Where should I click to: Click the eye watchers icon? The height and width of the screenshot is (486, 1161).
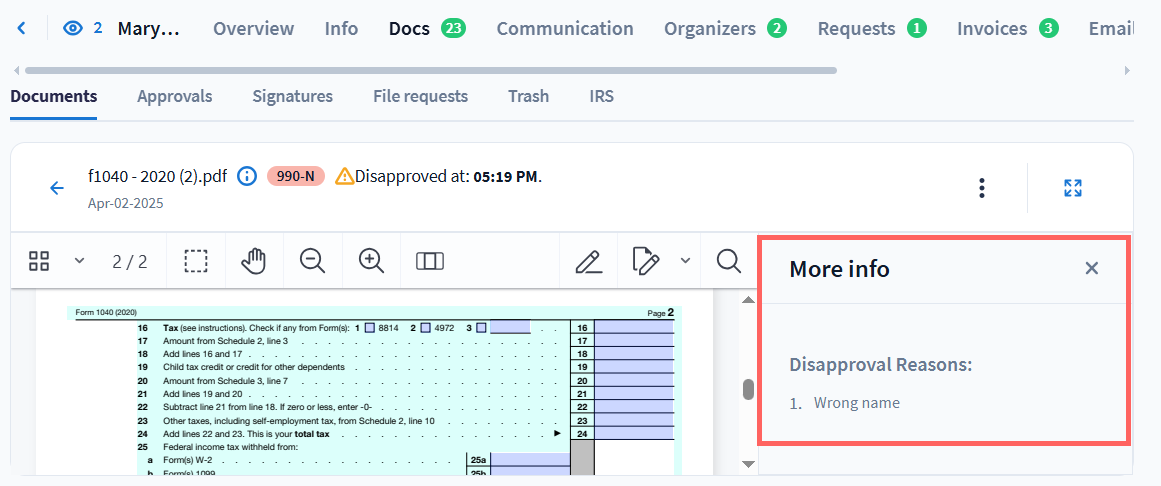pyautogui.click(x=73, y=28)
